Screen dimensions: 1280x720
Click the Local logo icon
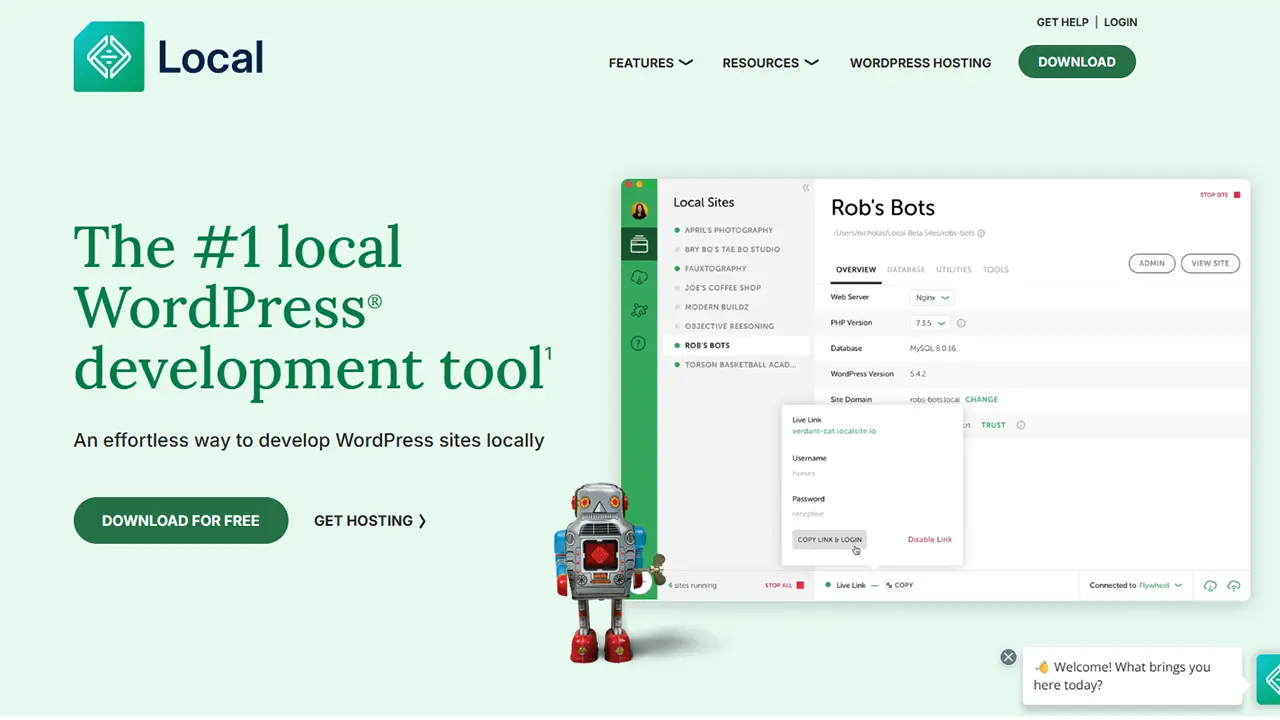109,57
